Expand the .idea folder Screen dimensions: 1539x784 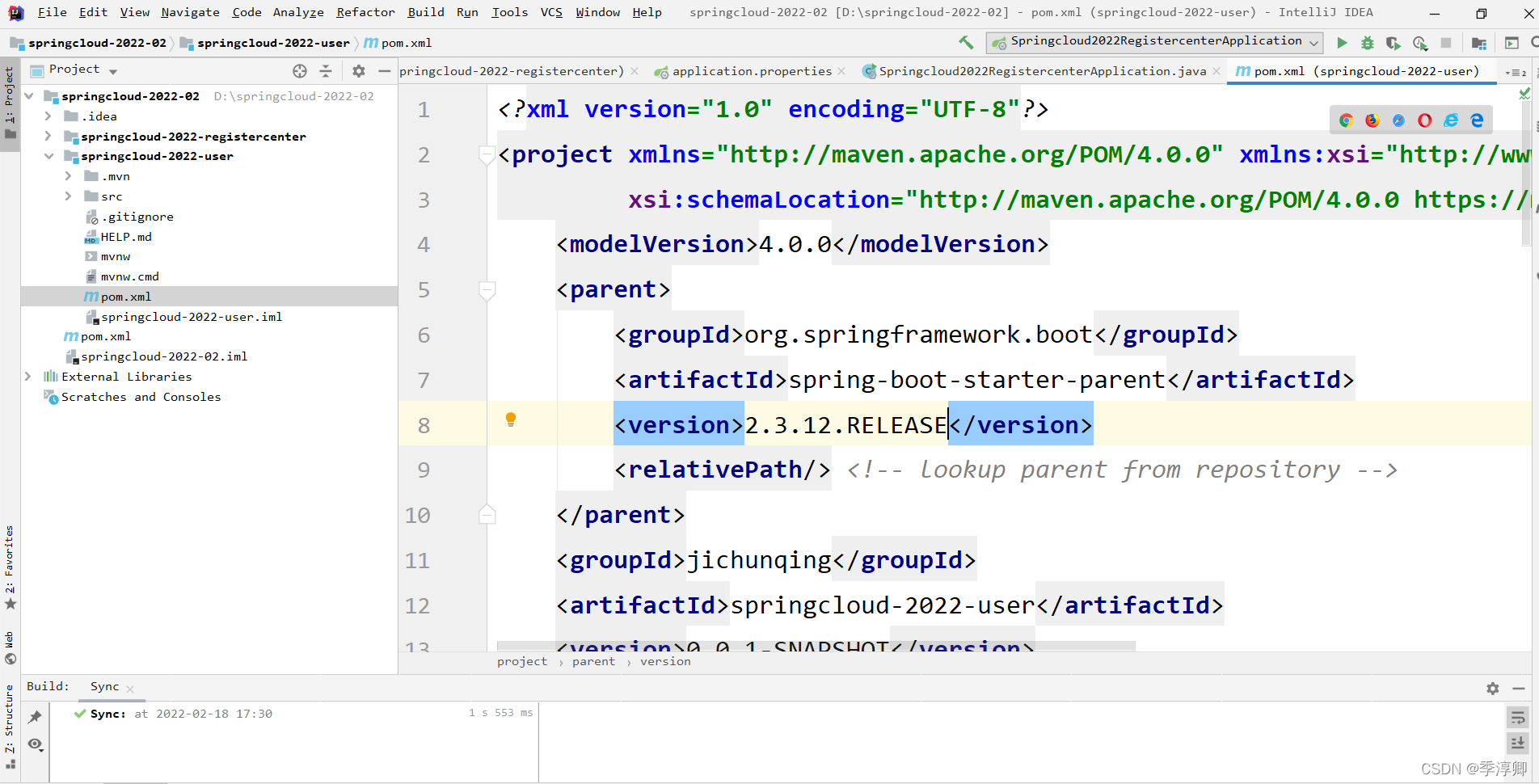click(x=48, y=116)
